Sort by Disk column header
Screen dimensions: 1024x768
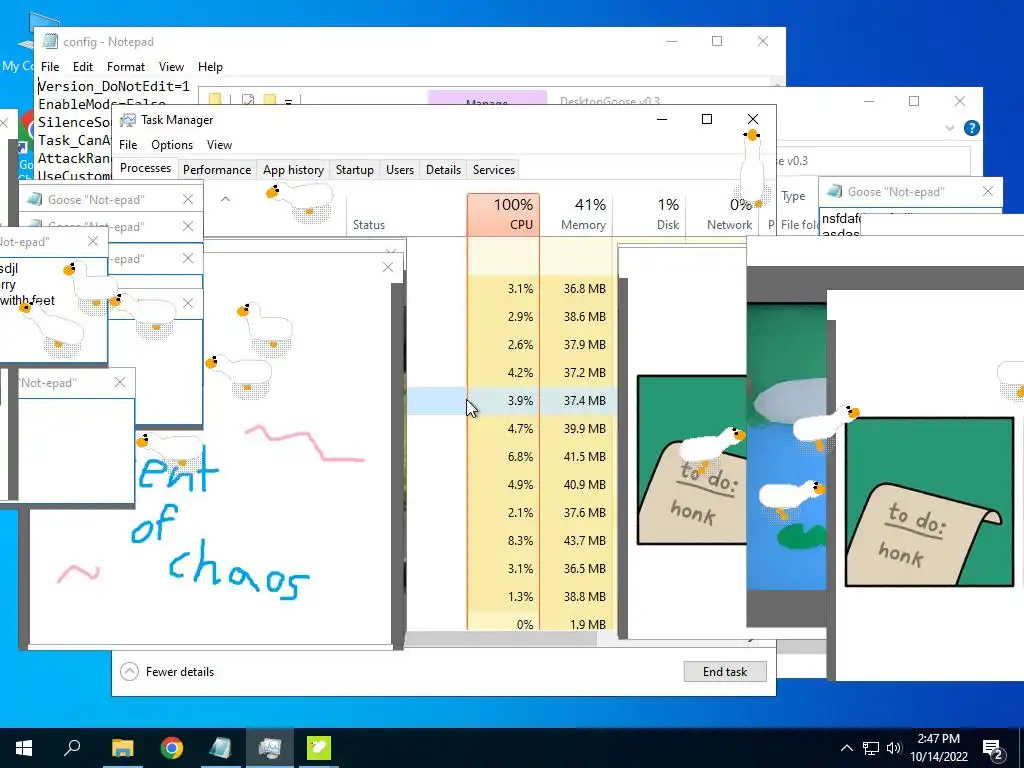tap(649, 214)
